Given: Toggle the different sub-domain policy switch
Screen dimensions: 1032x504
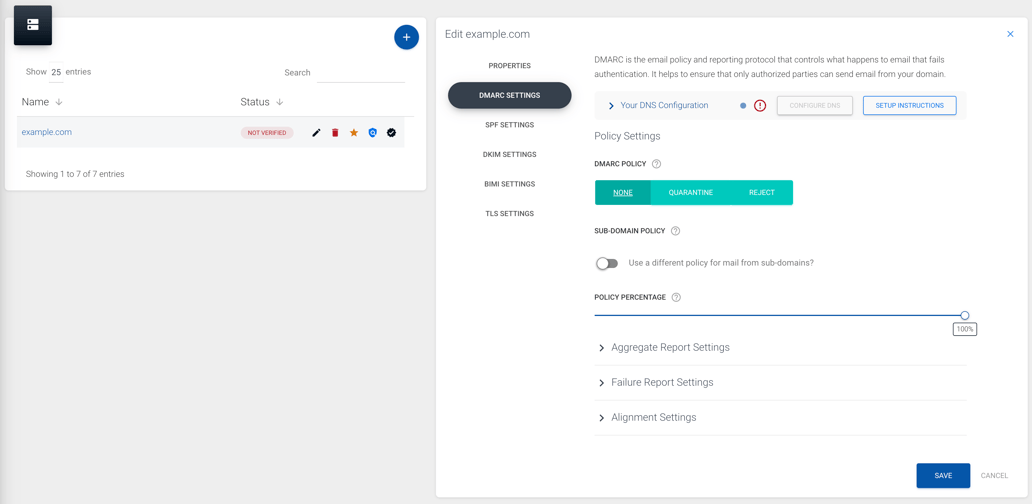Looking at the screenshot, I should (x=607, y=264).
